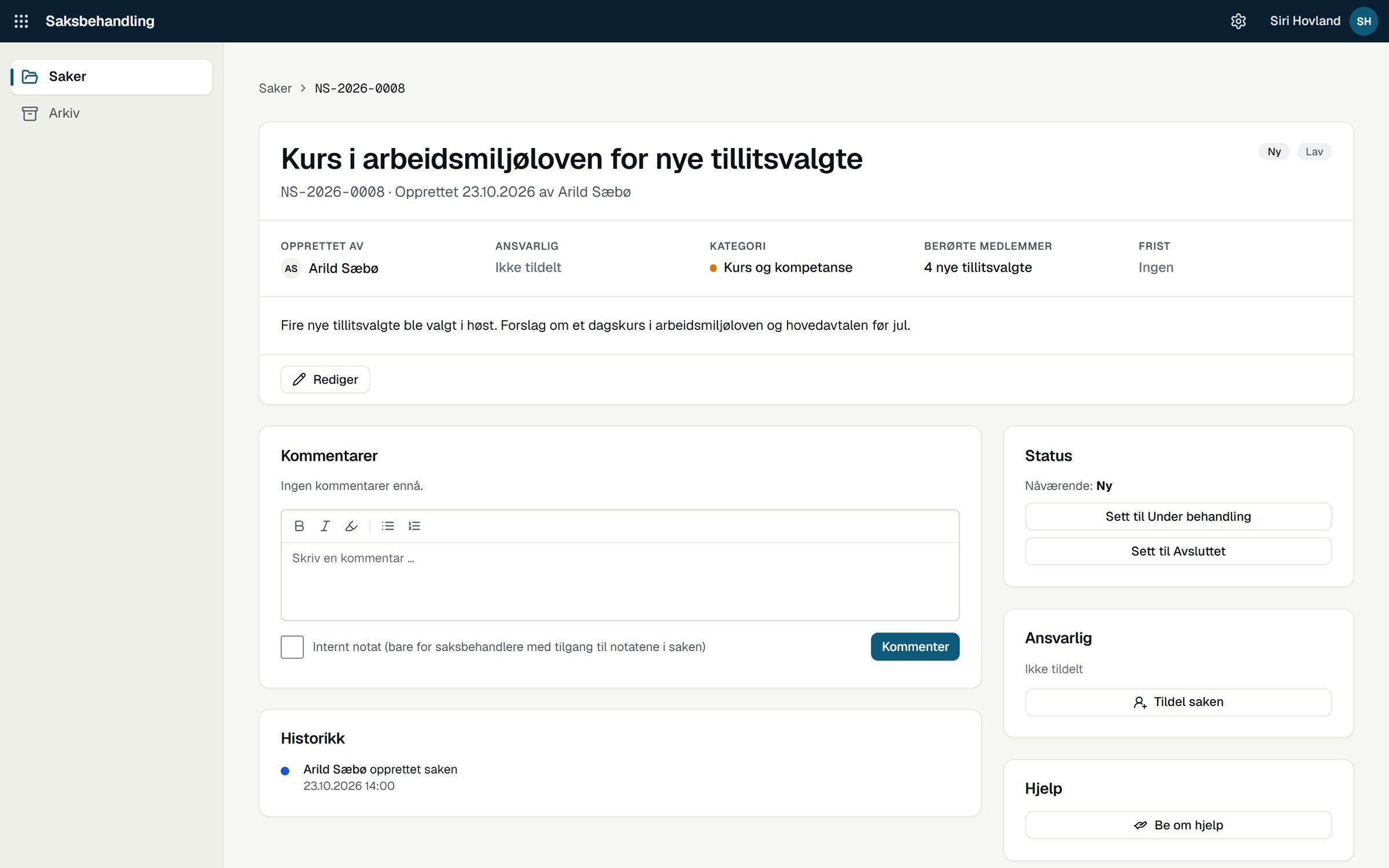Viewport: 1389px width, 868px height.
Task: Click the Ny status badge
Action: pos(1274,152)
